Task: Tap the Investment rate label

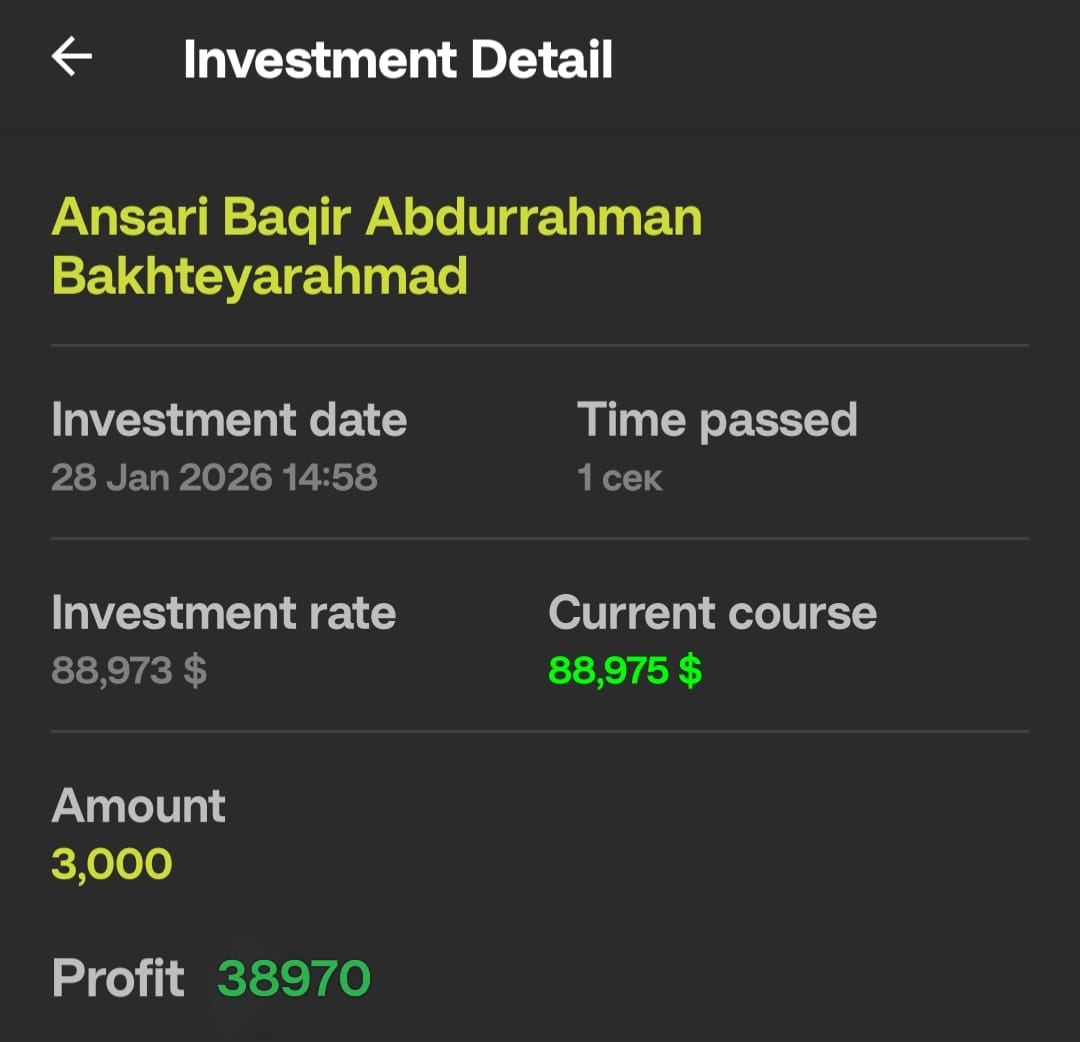Action: [x=223, y=613]
